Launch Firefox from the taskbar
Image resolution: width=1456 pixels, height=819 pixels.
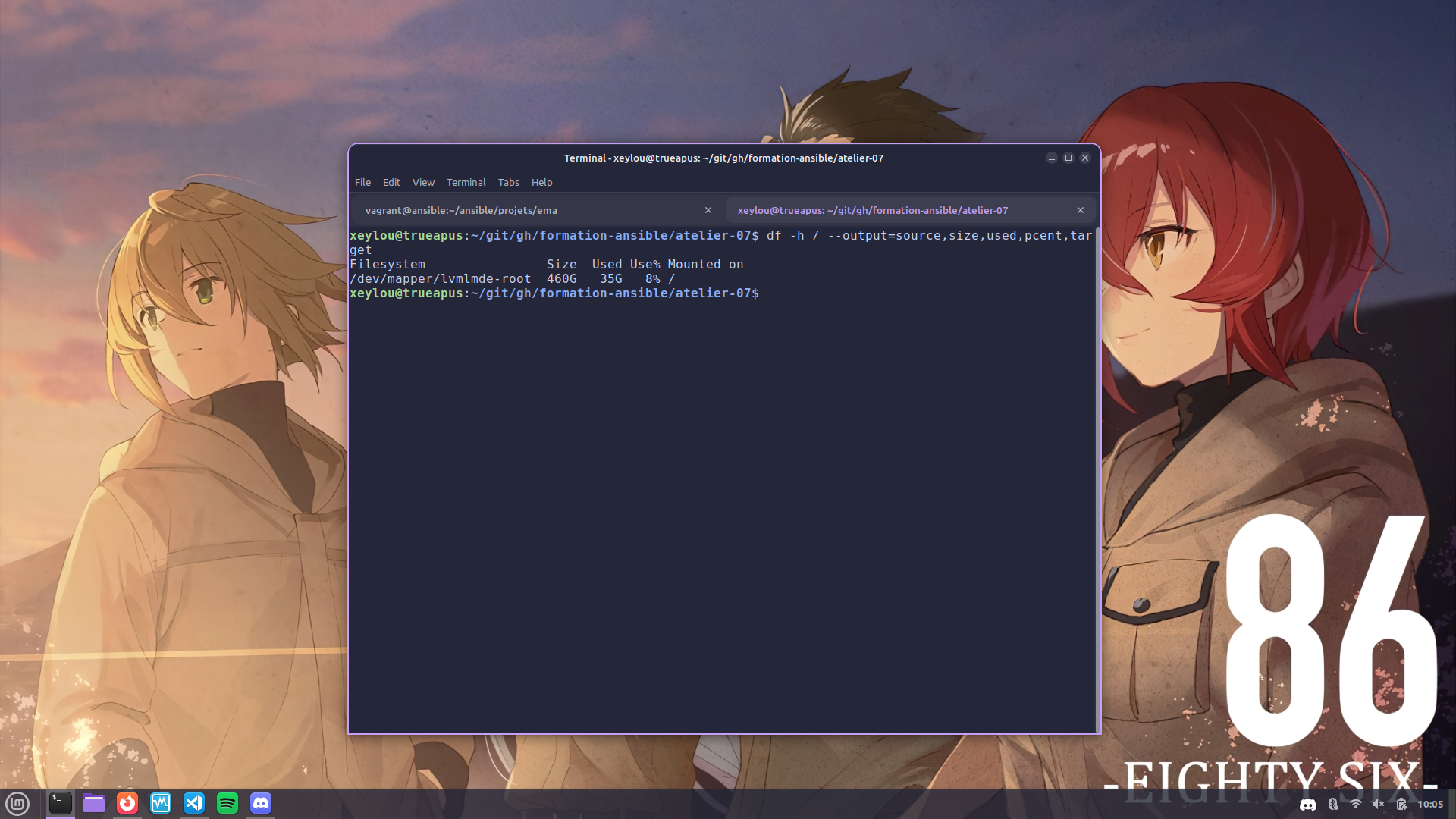click(x=127, y=803)
